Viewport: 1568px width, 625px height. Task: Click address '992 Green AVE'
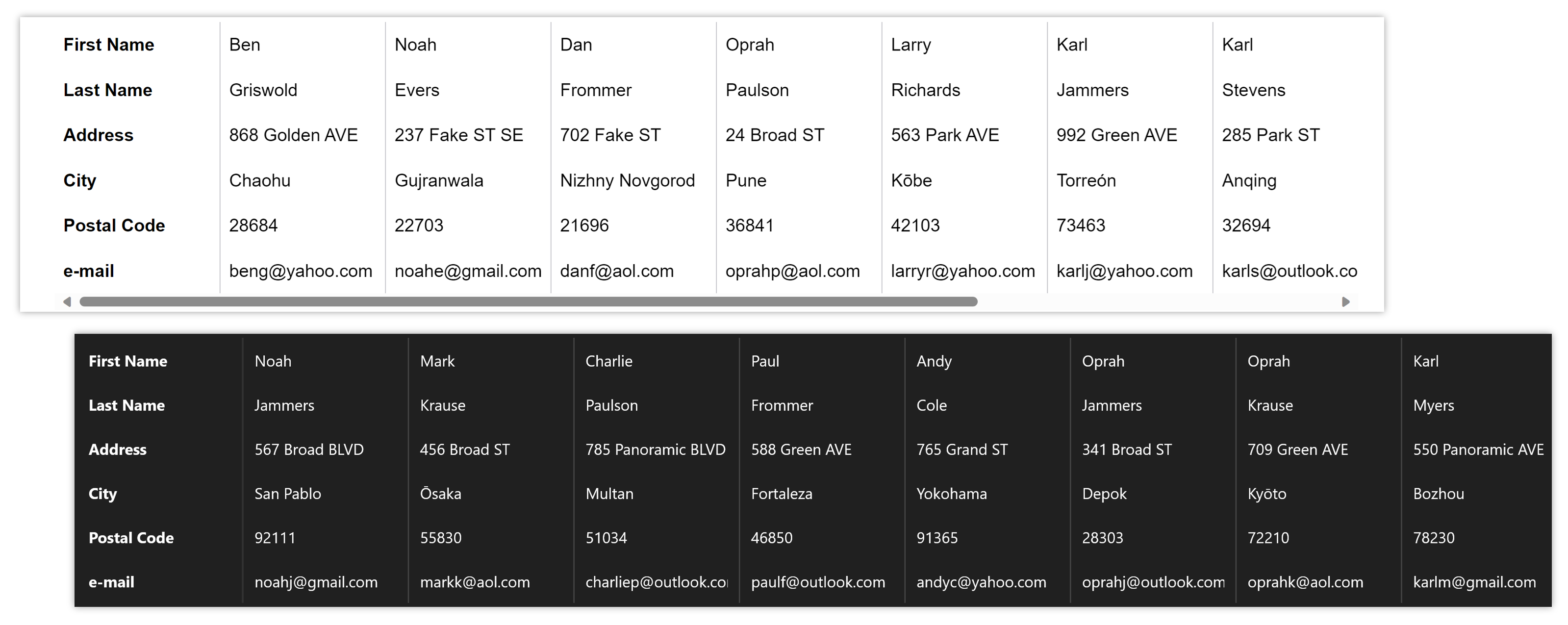[1117, 135]
